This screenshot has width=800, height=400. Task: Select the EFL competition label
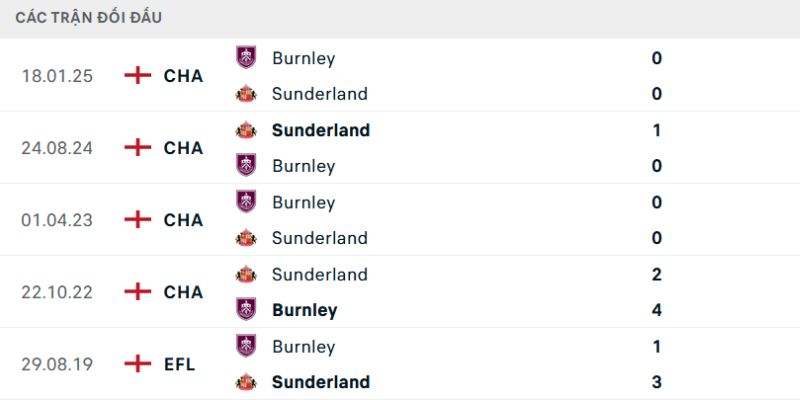180,364
